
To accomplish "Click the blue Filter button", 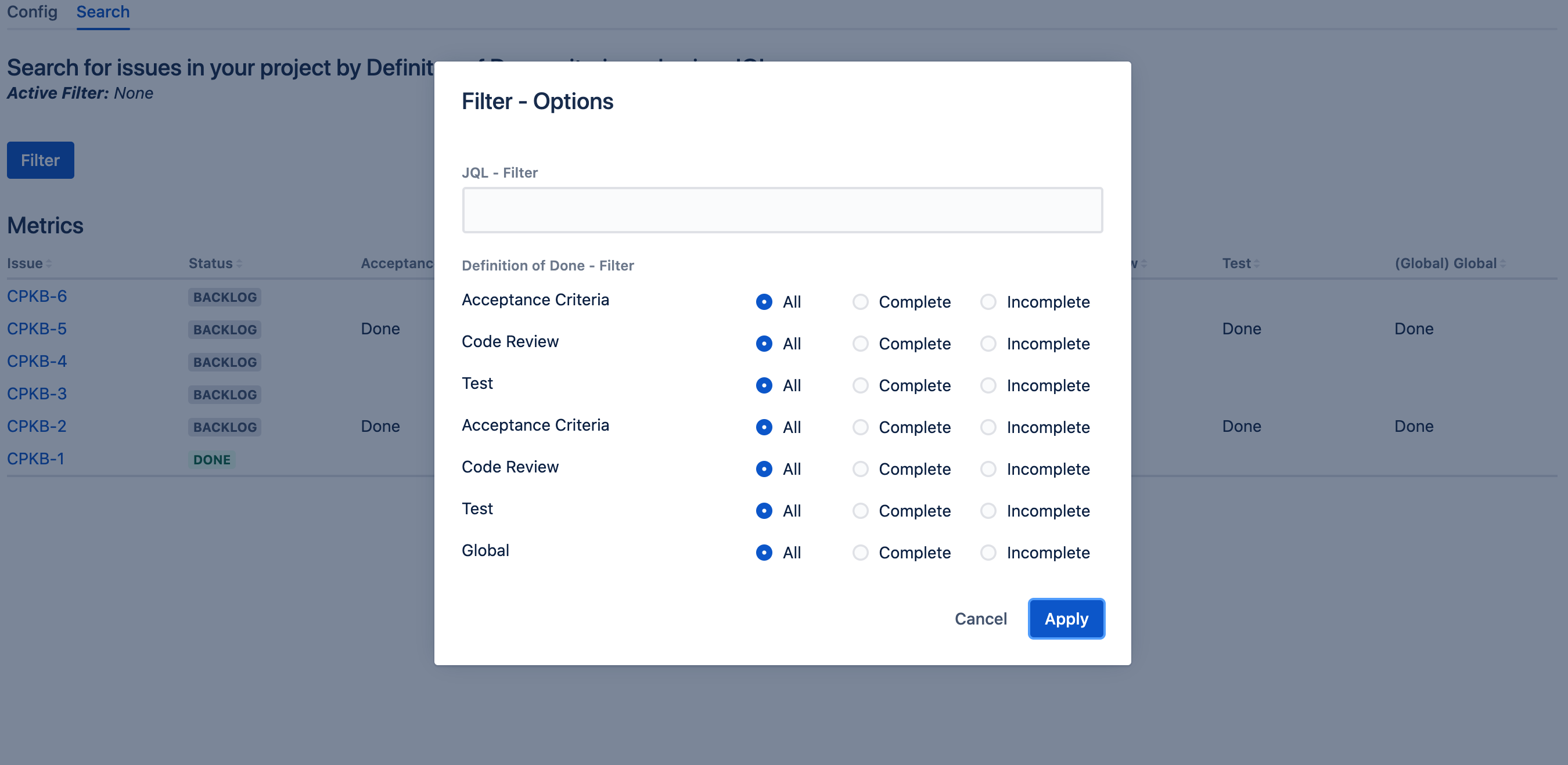I will click(40, 160).
